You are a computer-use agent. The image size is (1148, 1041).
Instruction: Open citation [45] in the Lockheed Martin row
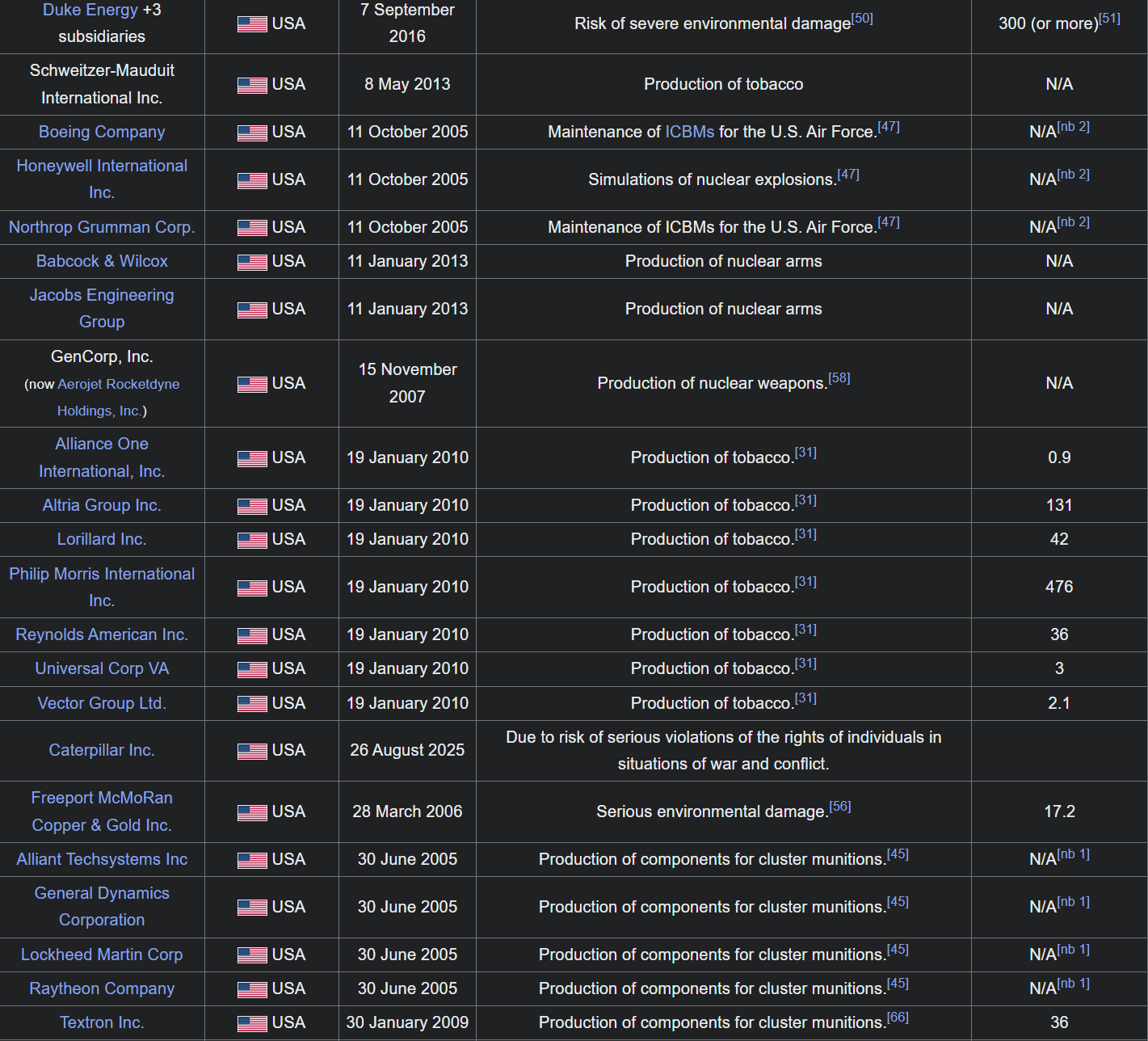tap(898, 949)
